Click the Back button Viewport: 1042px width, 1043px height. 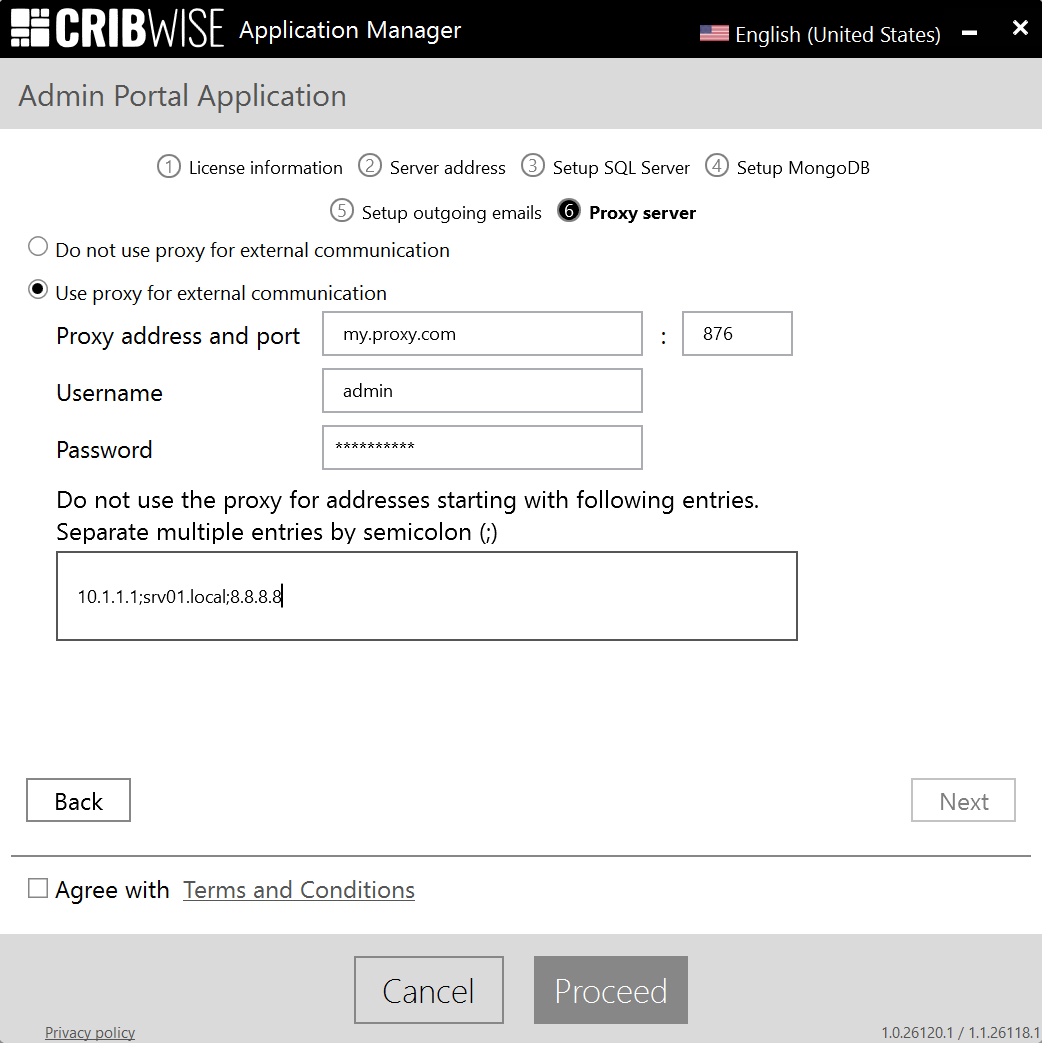[x=79, y=800]
